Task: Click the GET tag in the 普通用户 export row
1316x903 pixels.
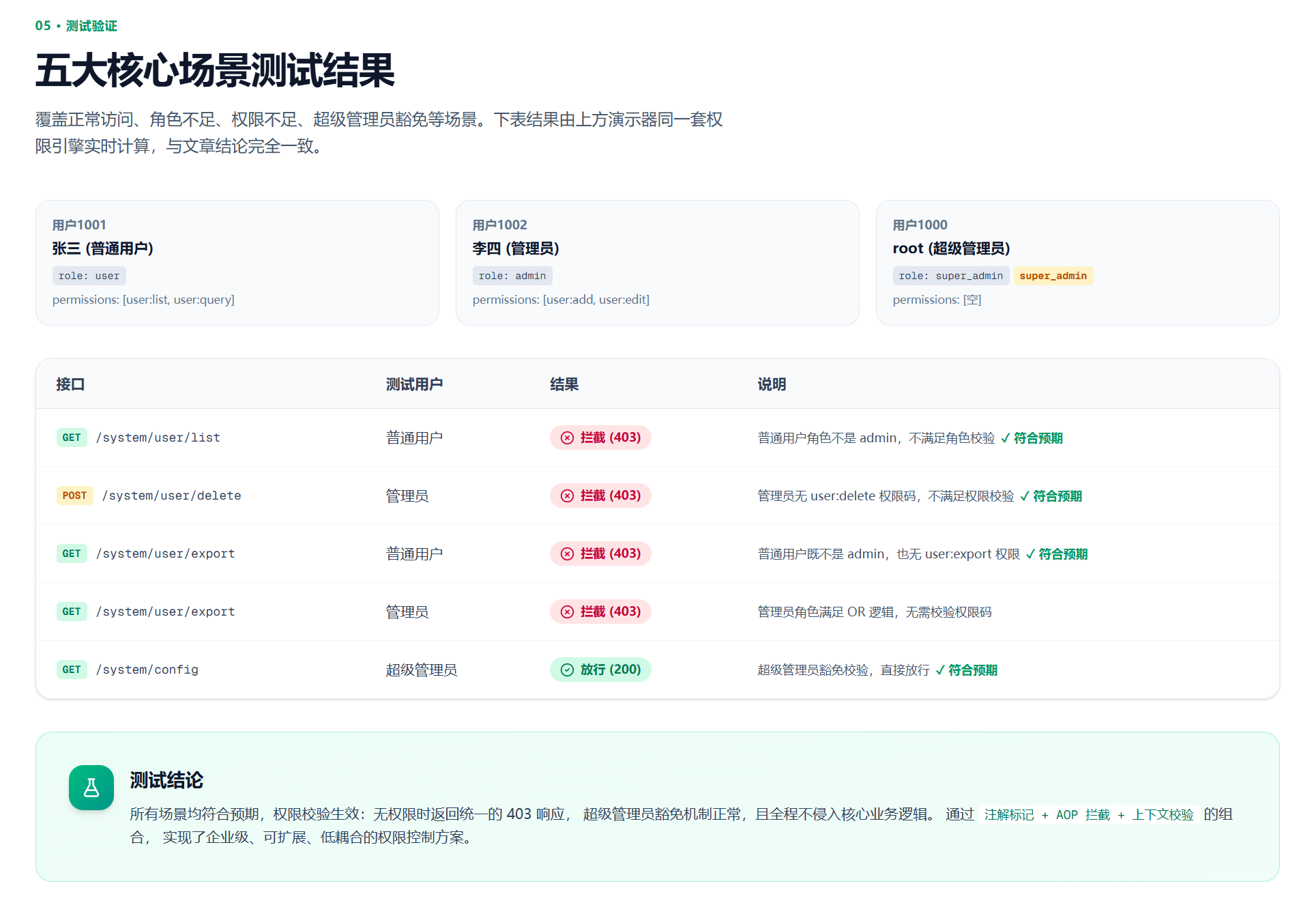Action: pyautogui.click(x=72, y=554)
